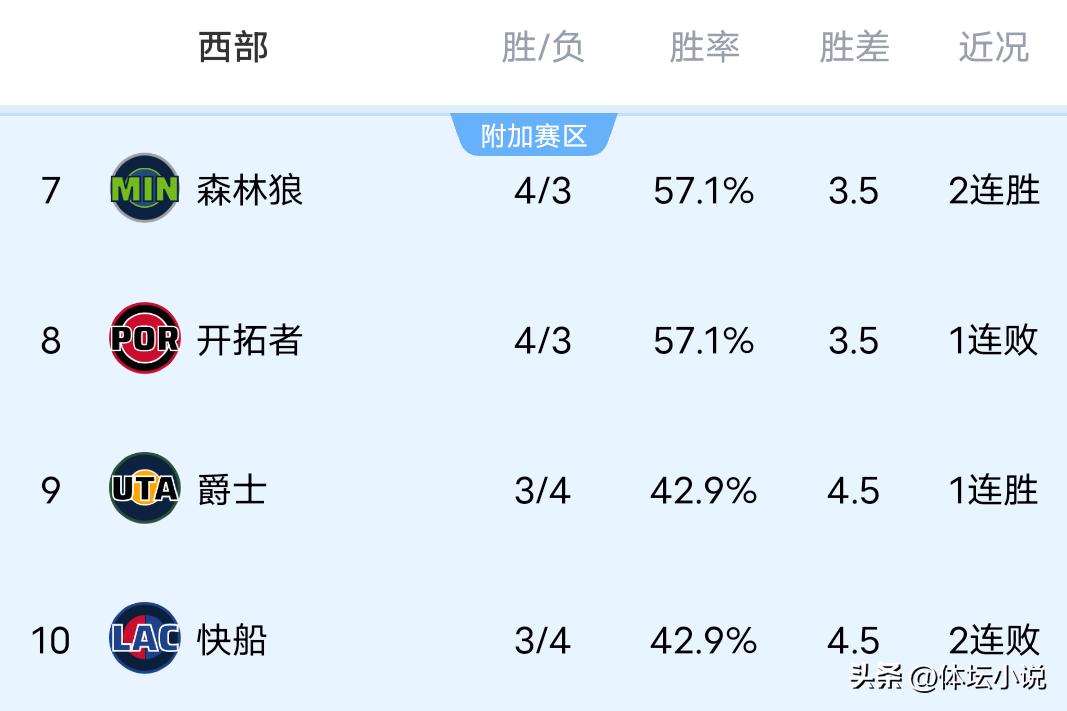Screen dimensions: 1067x711
Task: Tap the Jazz UTA team logo
Action: 145,489
